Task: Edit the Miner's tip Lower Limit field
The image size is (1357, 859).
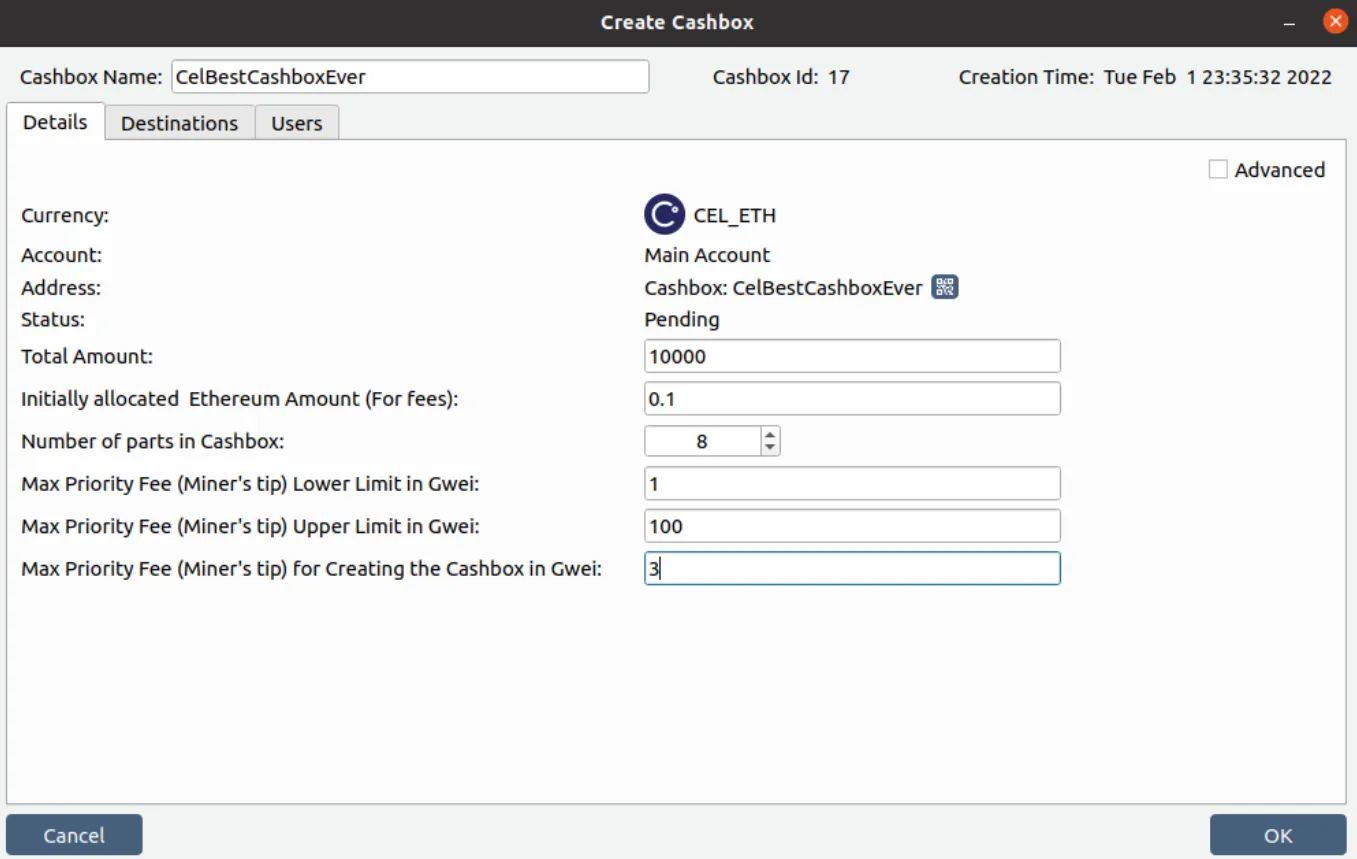Action: click(852, 484)
